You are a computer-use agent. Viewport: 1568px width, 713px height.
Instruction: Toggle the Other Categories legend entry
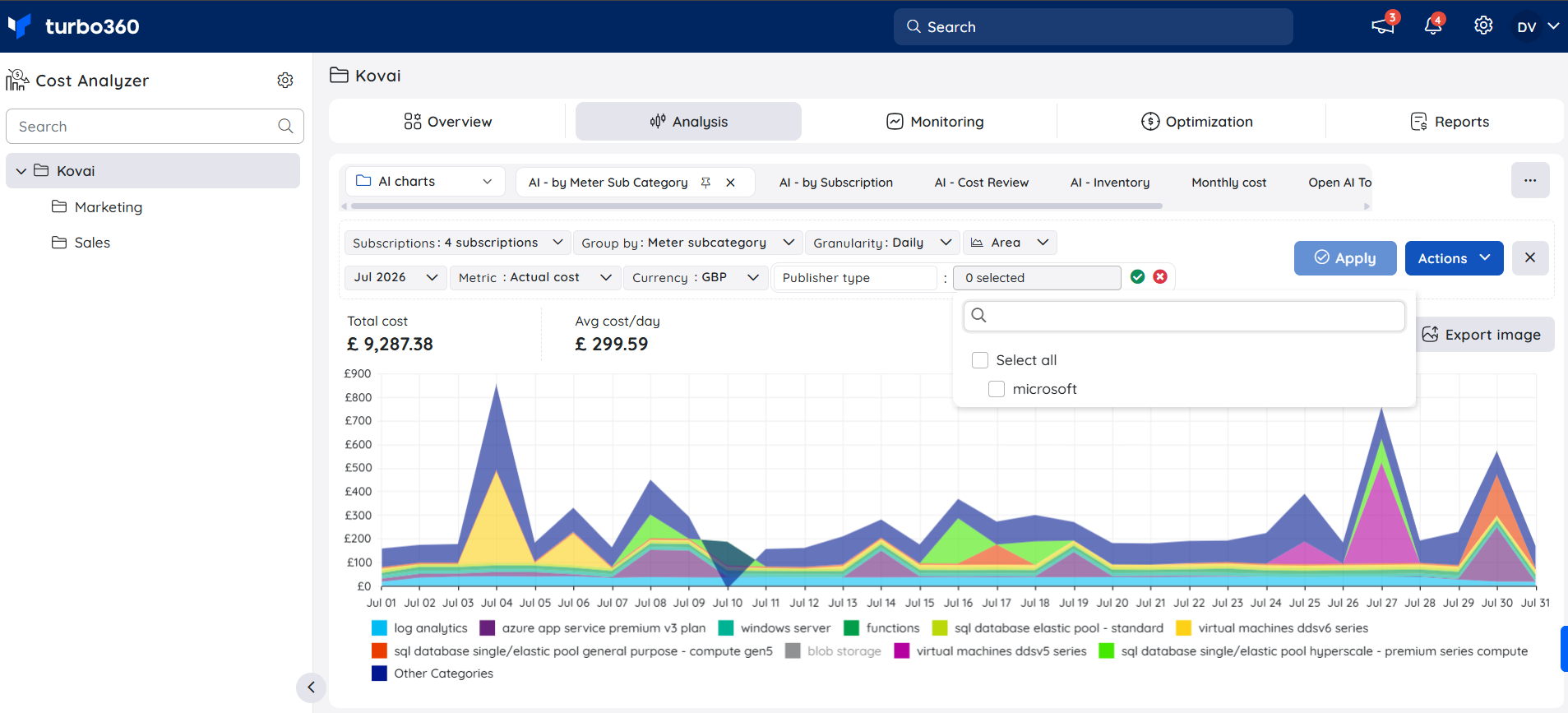tap(432, 674)
